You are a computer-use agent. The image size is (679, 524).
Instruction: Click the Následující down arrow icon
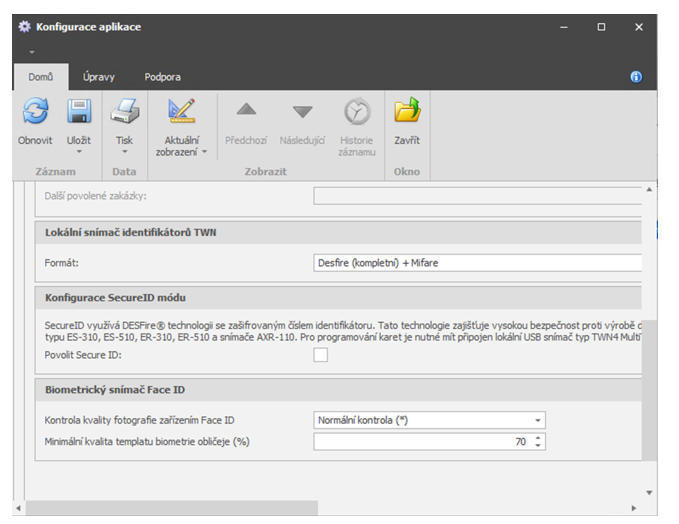click(302, 112)
